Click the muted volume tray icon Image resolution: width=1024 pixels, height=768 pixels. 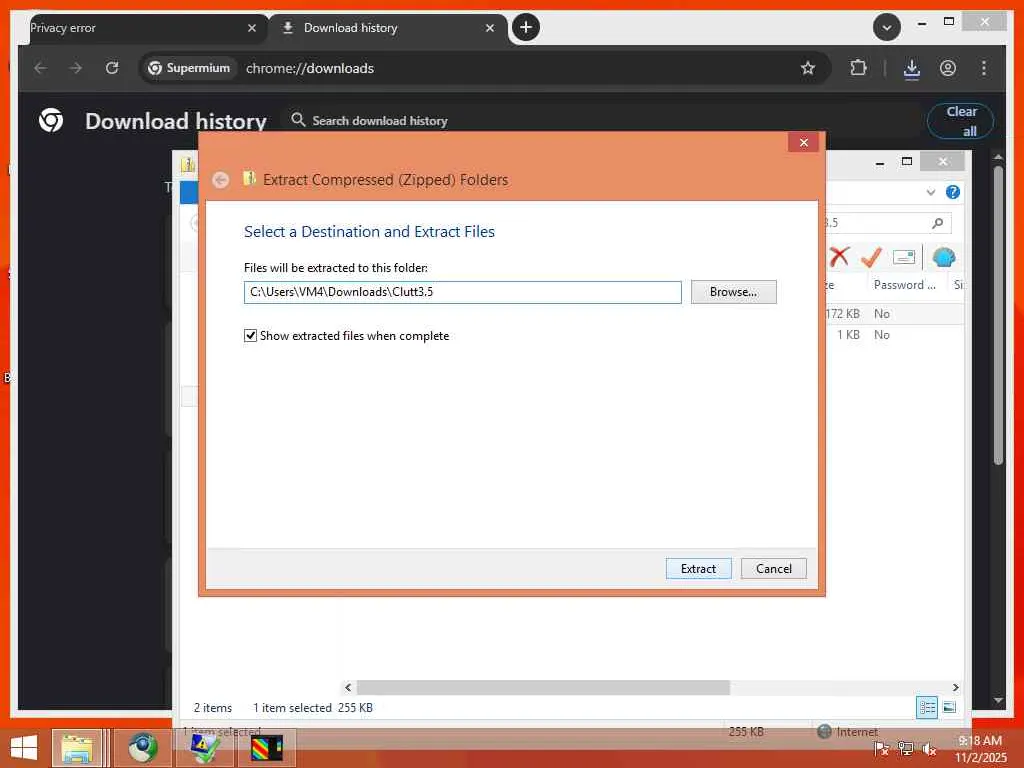click(929, 748)
